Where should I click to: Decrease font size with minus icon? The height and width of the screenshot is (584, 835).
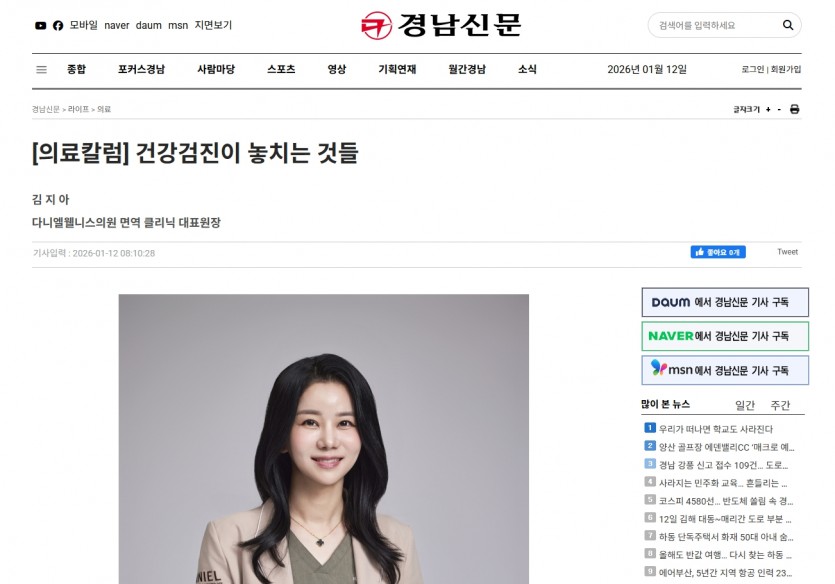coord(779,109)
